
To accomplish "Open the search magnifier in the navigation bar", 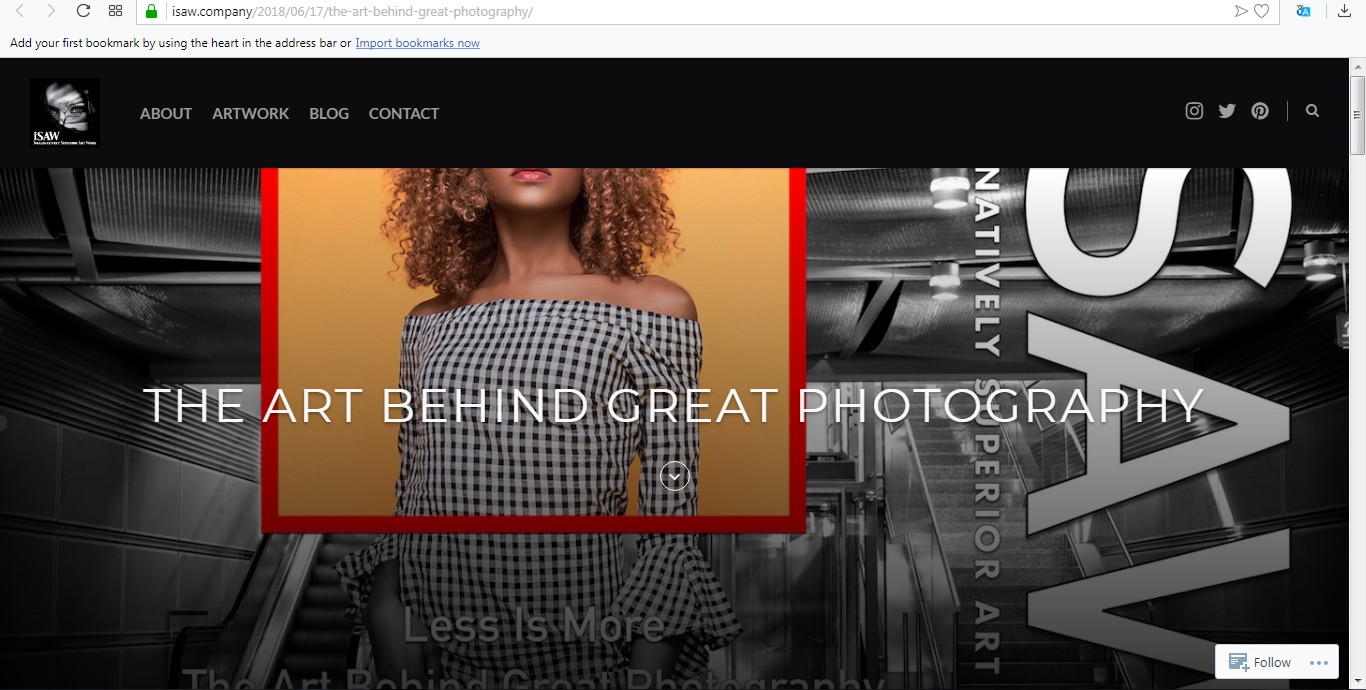I will 1312,110.
